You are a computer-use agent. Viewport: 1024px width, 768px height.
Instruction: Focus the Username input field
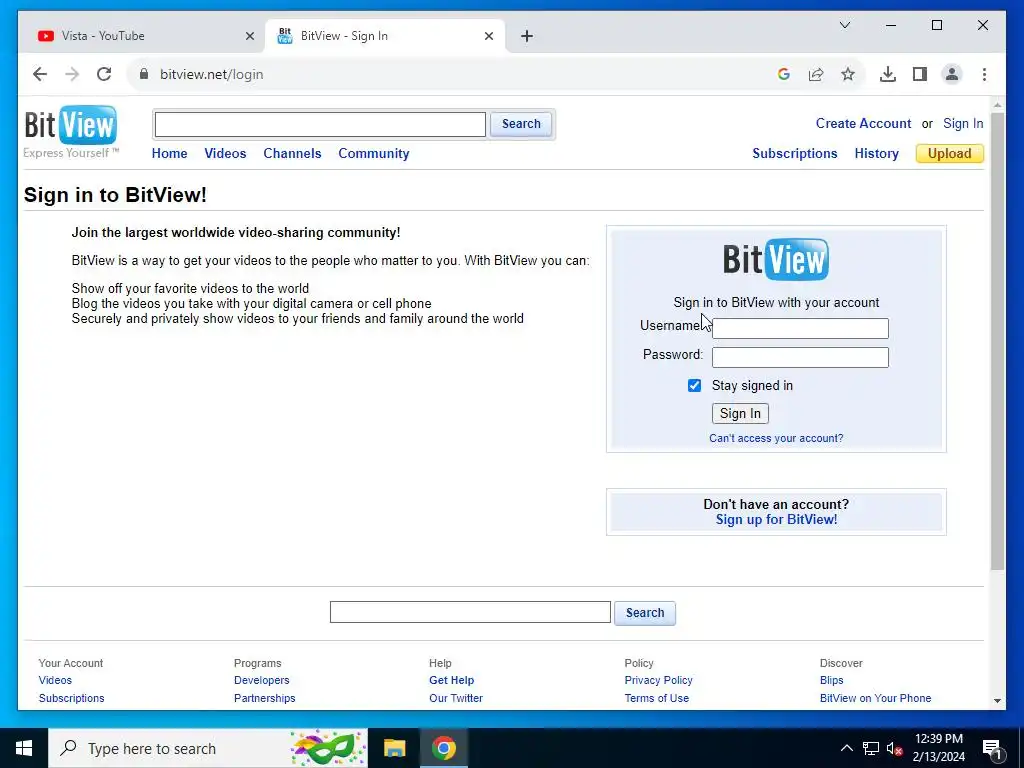click(800, 328)
